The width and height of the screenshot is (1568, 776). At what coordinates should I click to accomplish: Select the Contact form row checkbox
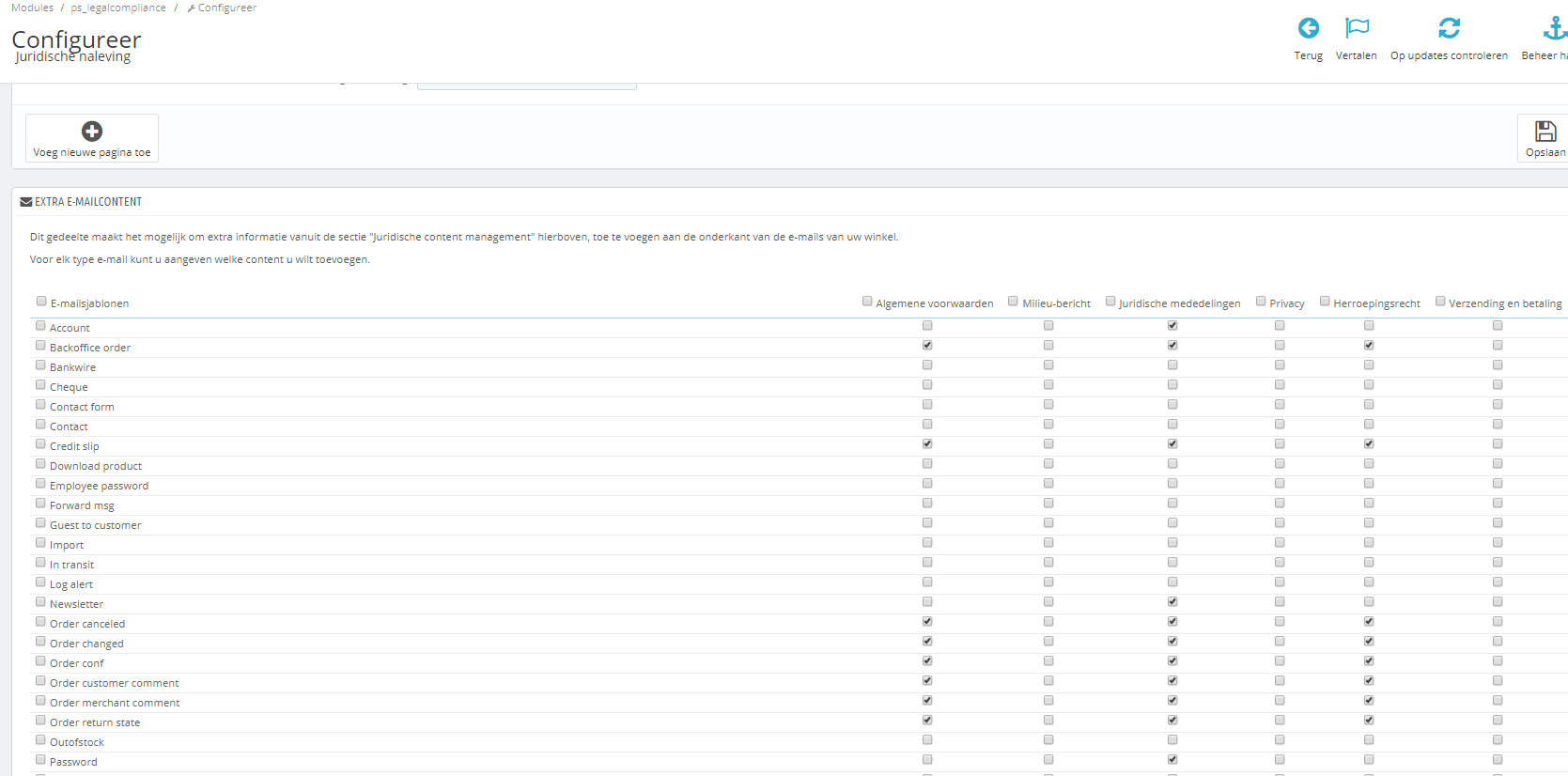click(40, 405)
